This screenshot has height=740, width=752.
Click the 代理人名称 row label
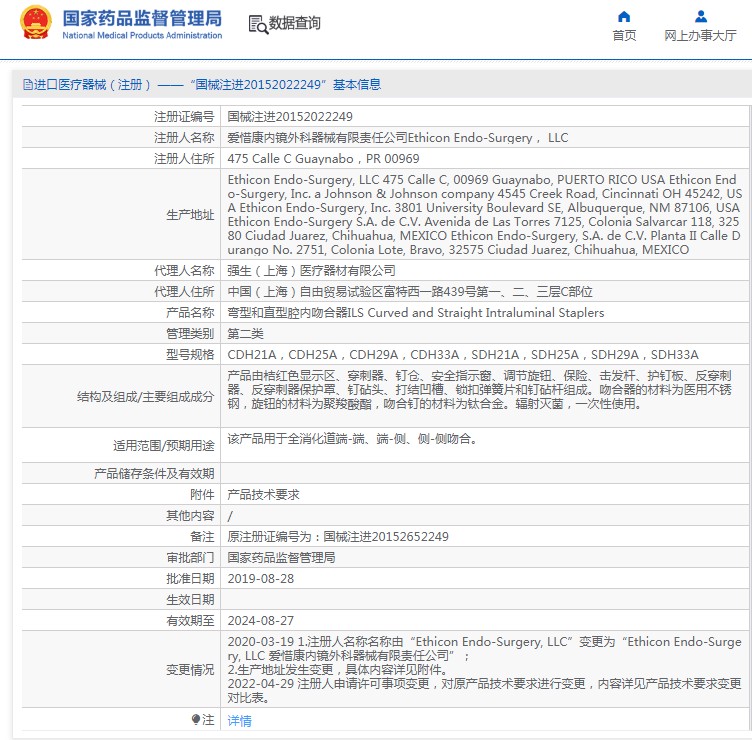coord(184,271)
